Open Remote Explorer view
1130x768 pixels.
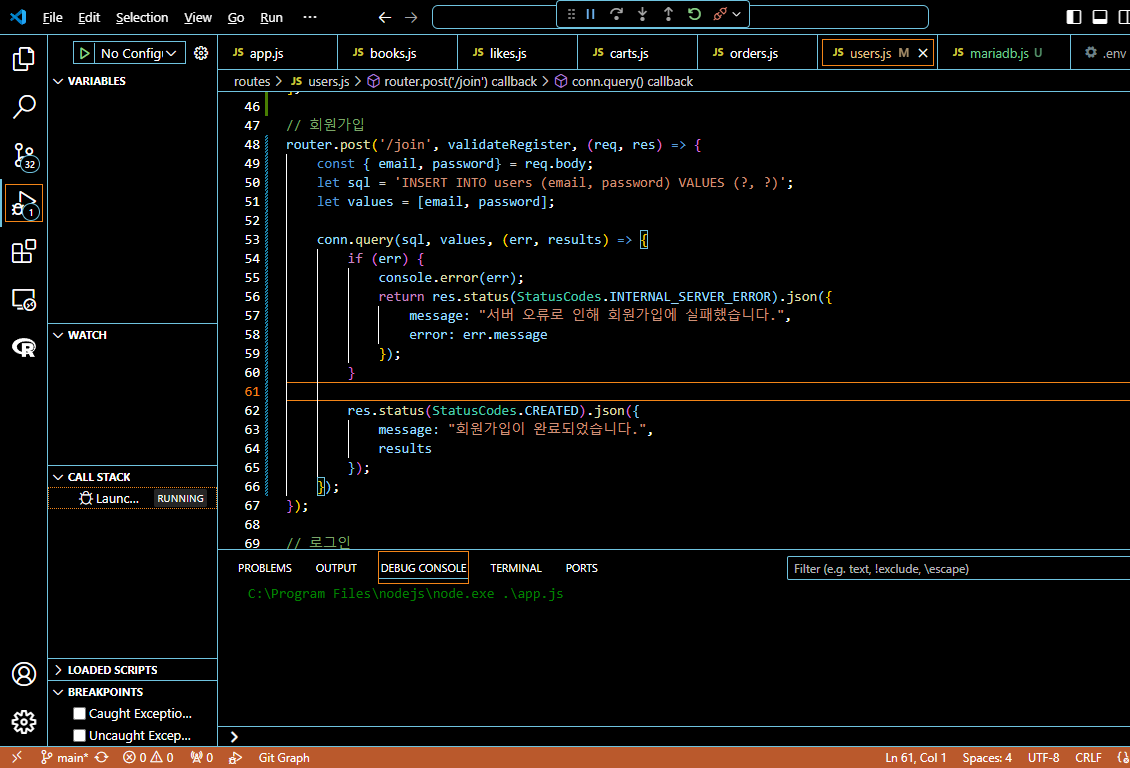24,300
